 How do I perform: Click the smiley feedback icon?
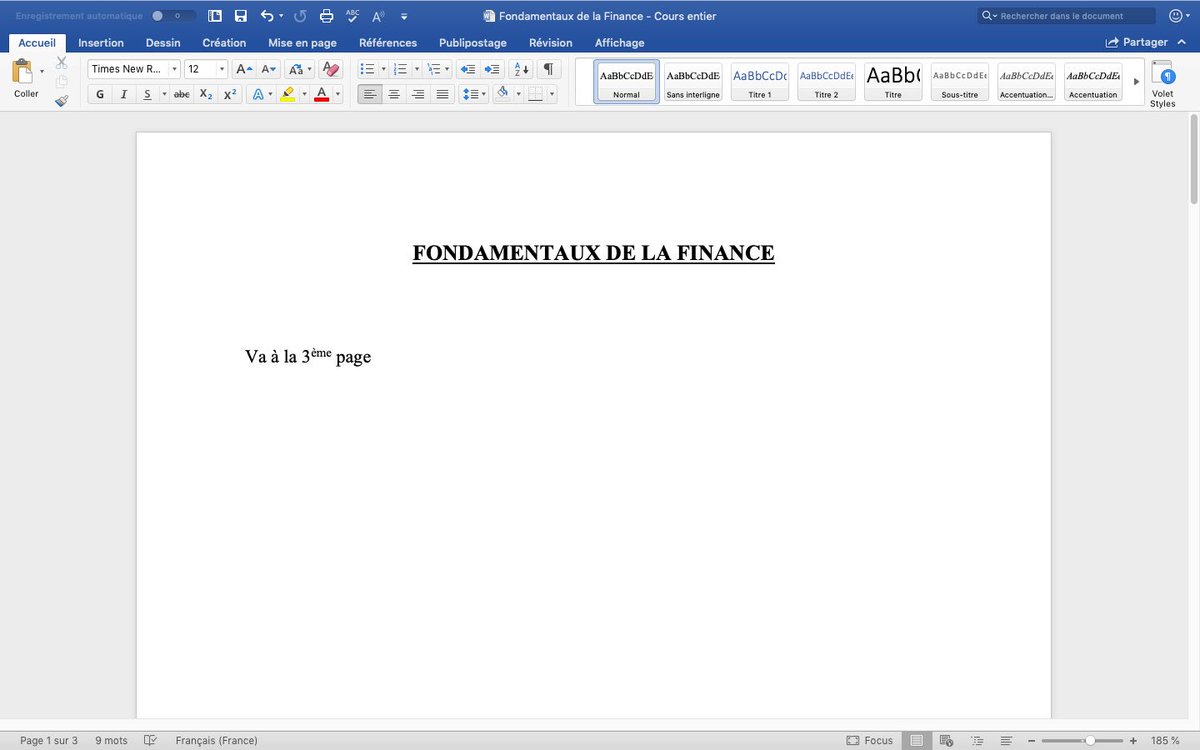point(1176,16)
